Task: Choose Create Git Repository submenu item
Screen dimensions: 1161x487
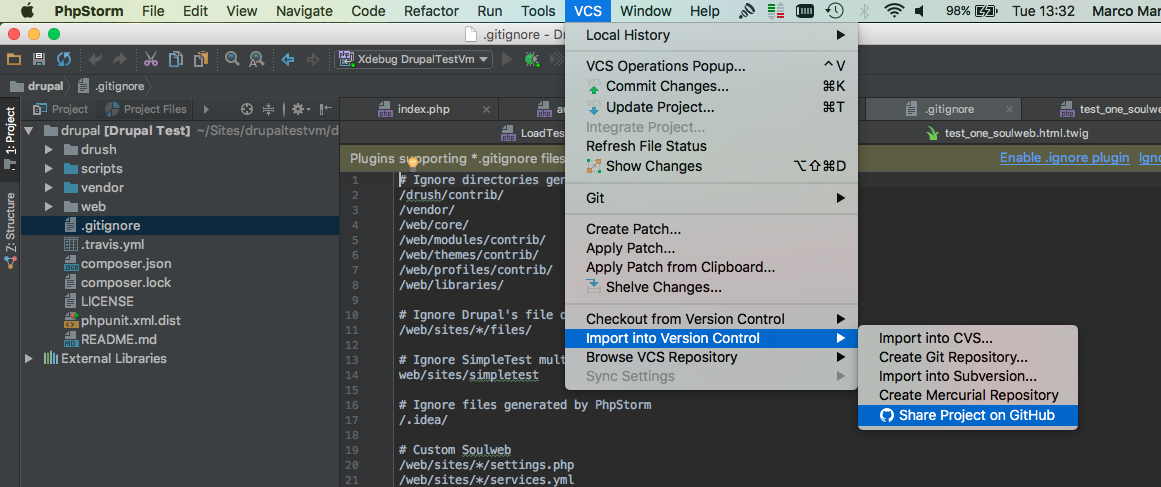Action: point(967,358)
